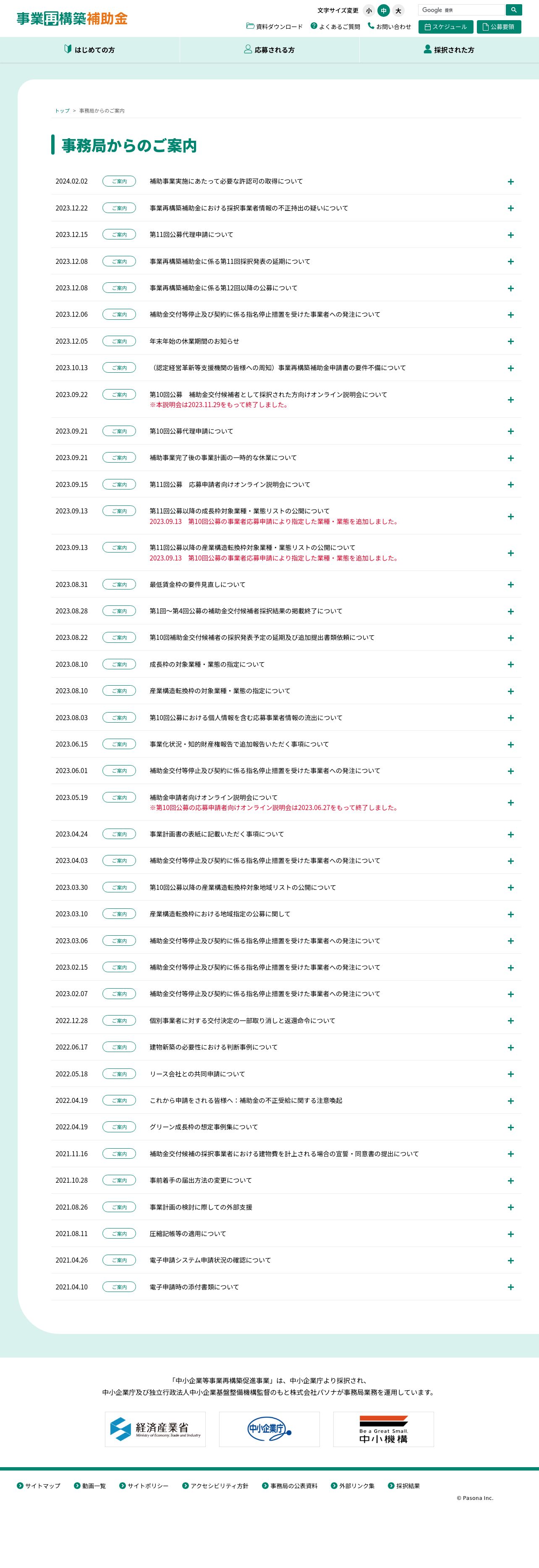Open 電子申請システム申請状況の確認 title
The image size is (539, 1568).
click(x=210, y=1260)
